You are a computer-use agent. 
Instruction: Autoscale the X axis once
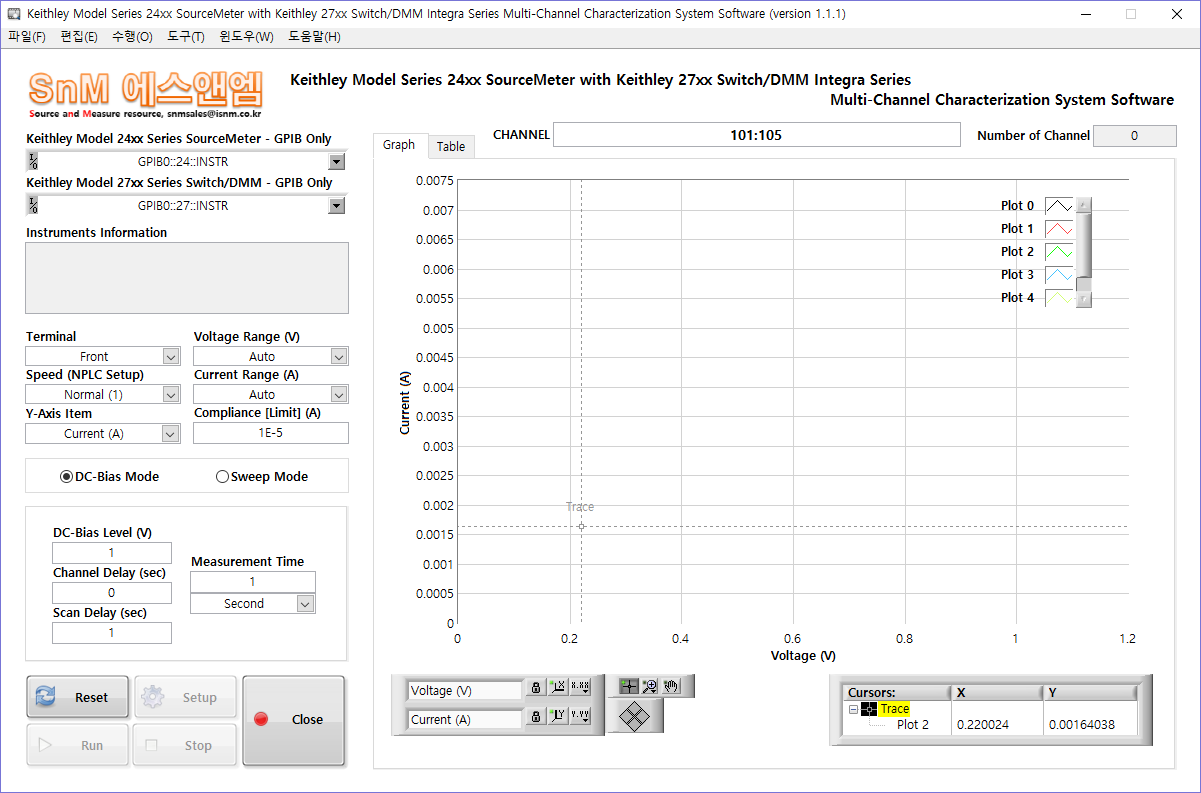point(558,688)
